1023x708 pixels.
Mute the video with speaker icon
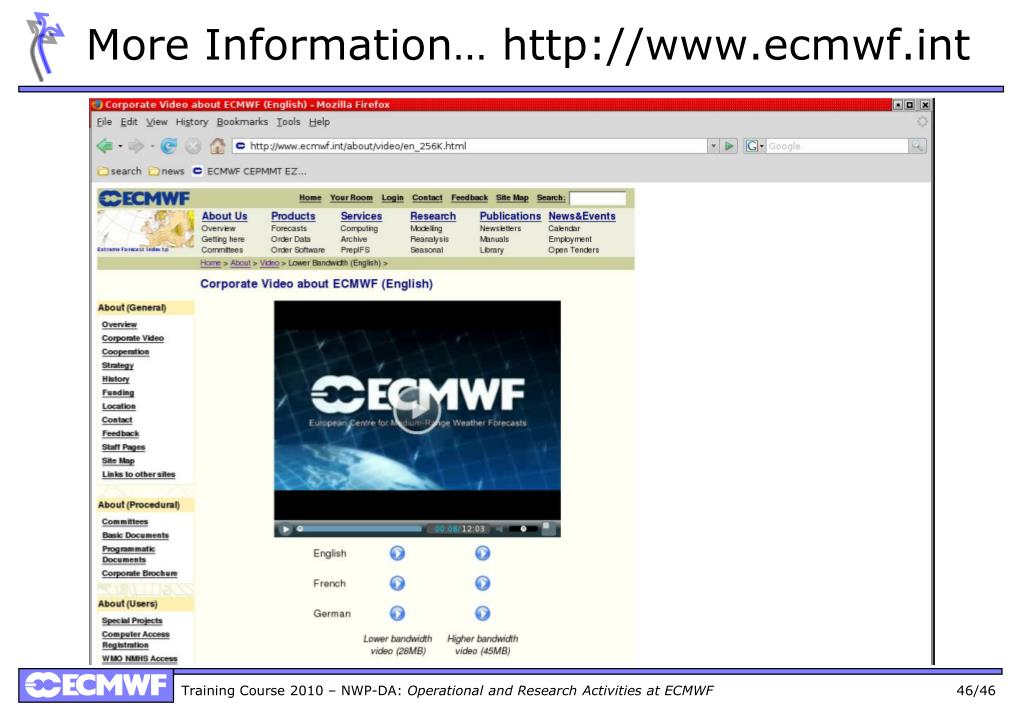[x=499, y=529]
